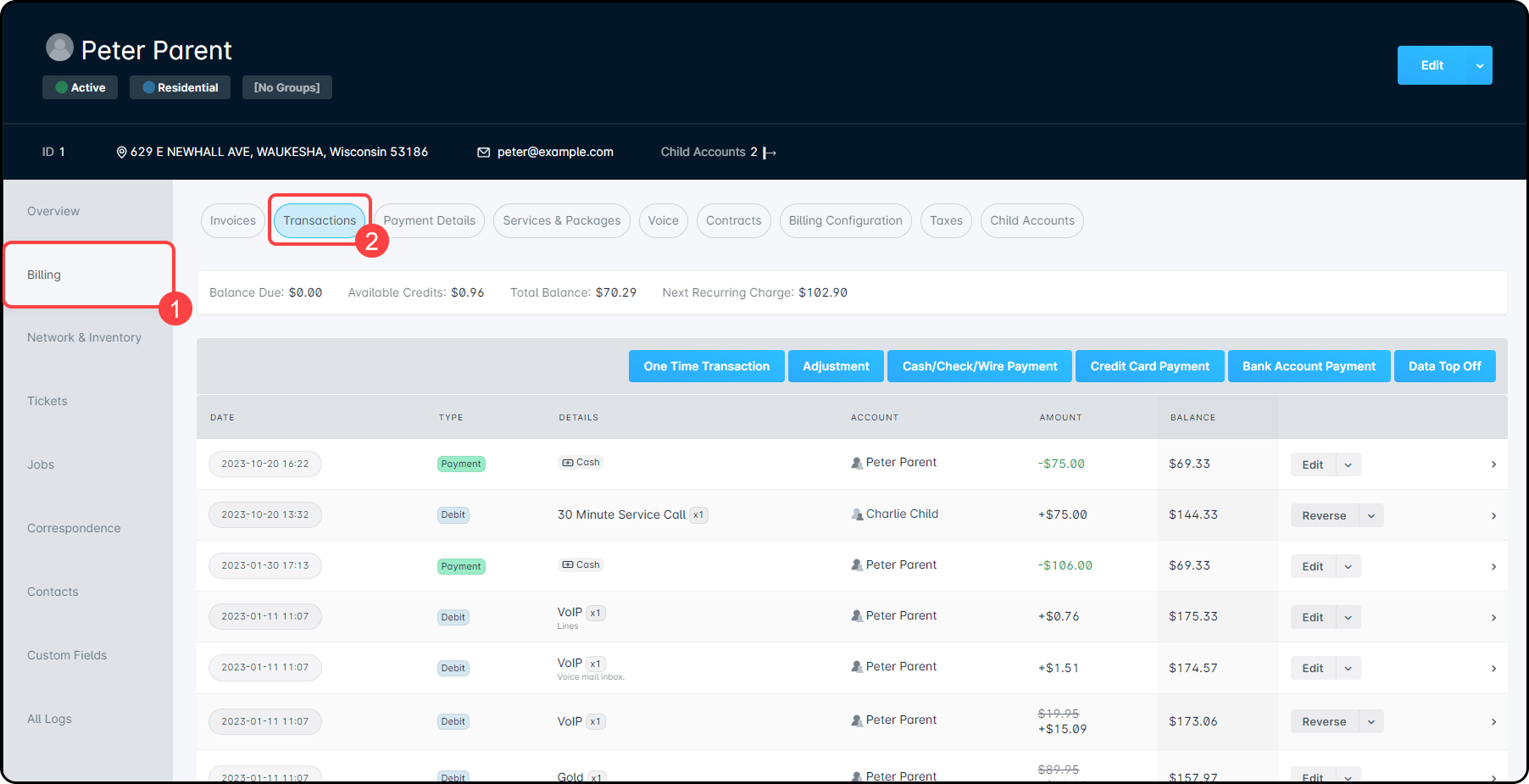The image size is (1529, 784).
Task: Switch to the Invoices tab
Action: (x=232, y=220)
